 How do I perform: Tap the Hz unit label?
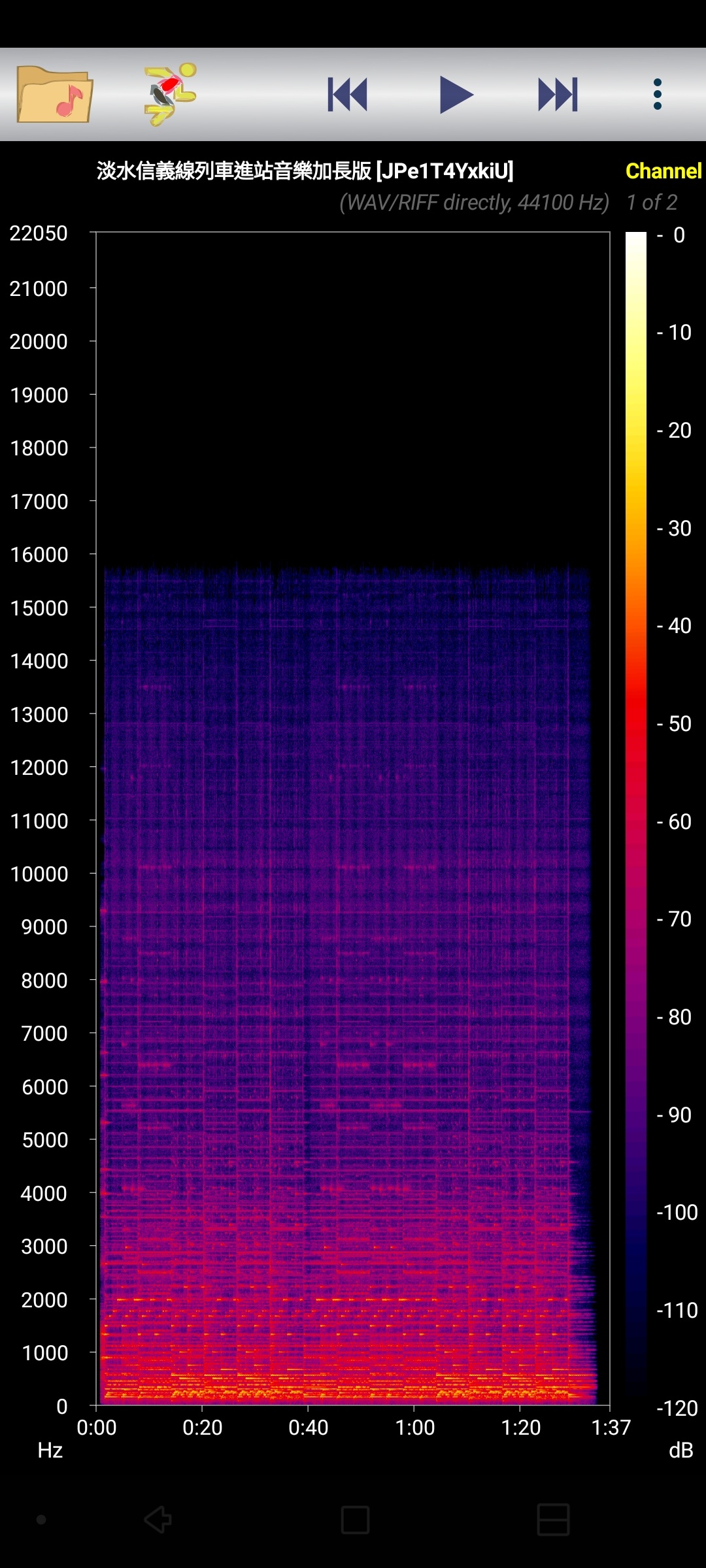[50, 1450]
